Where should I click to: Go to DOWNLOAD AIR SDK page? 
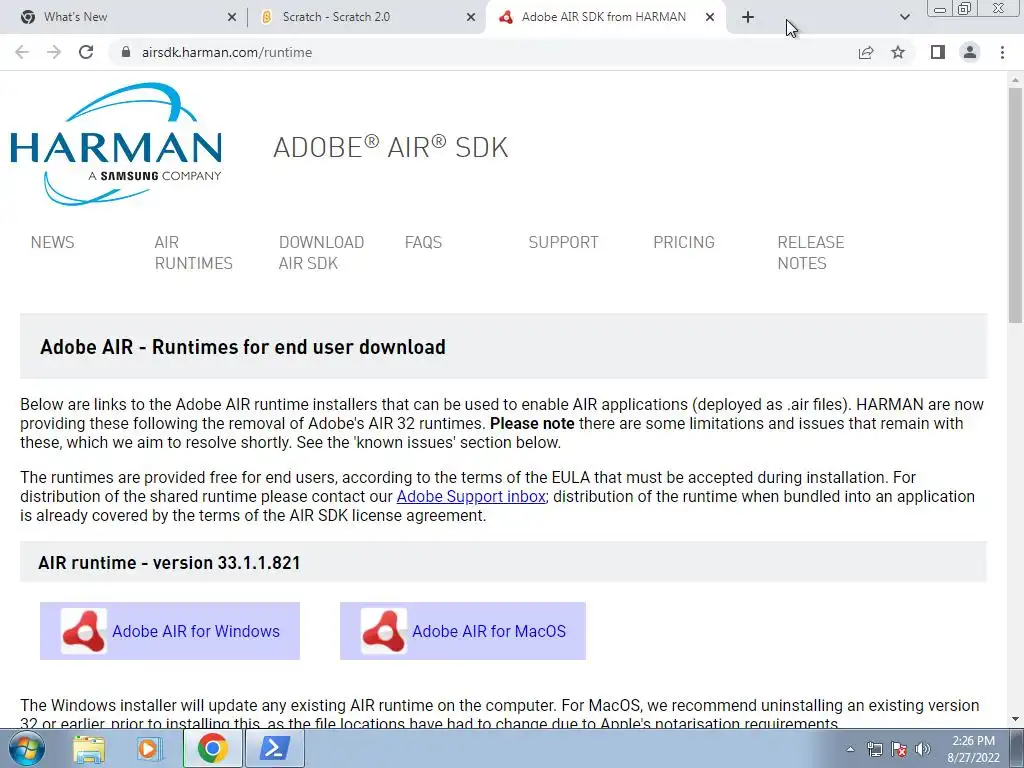click(321, 253)
